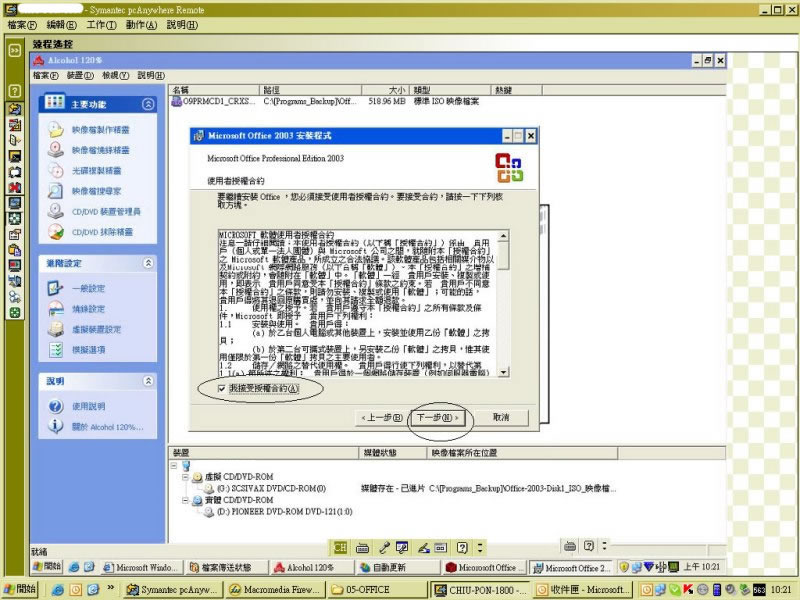Open the 映像檔燒錄精靈 burning wizard icon
The image size is (800, 600).
56,150
